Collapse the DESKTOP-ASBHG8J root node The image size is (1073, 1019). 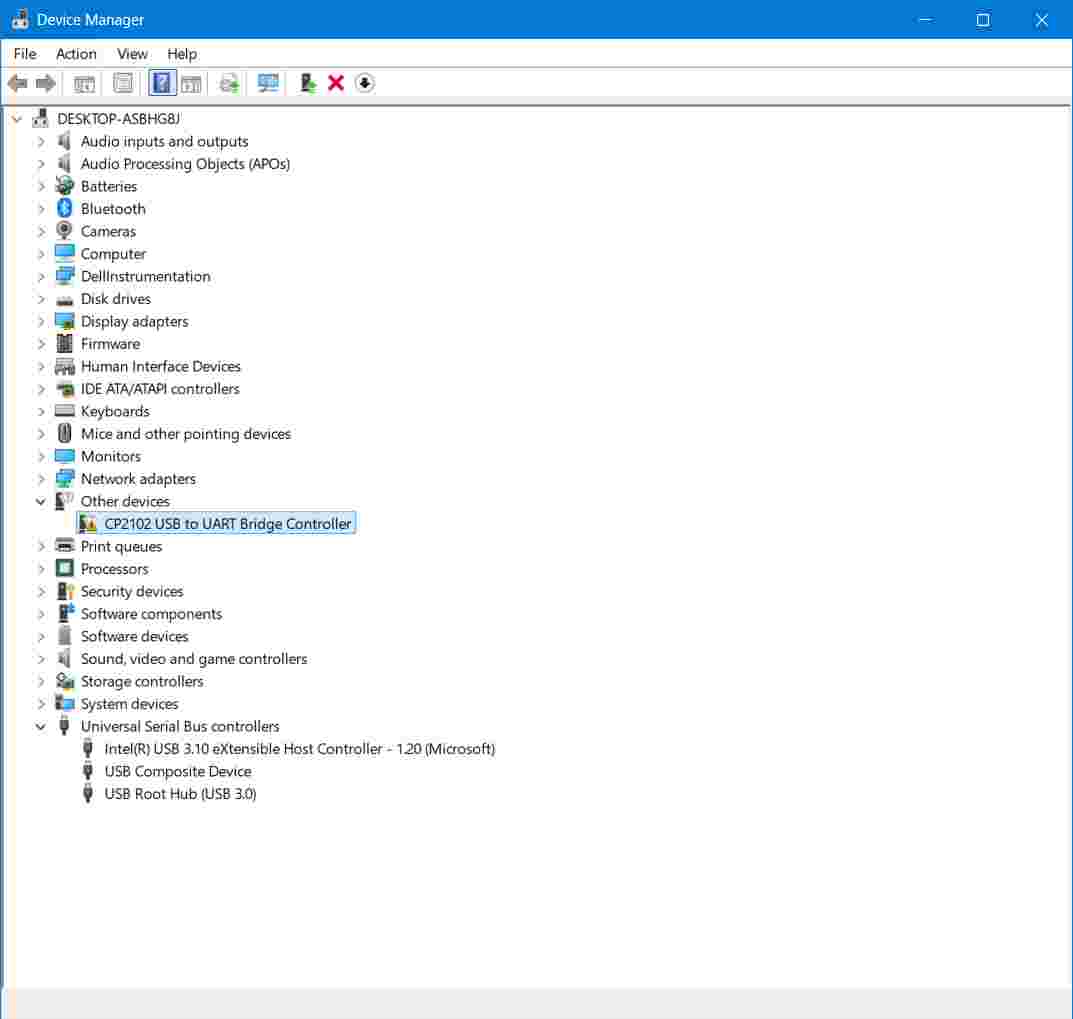[17, 119]
